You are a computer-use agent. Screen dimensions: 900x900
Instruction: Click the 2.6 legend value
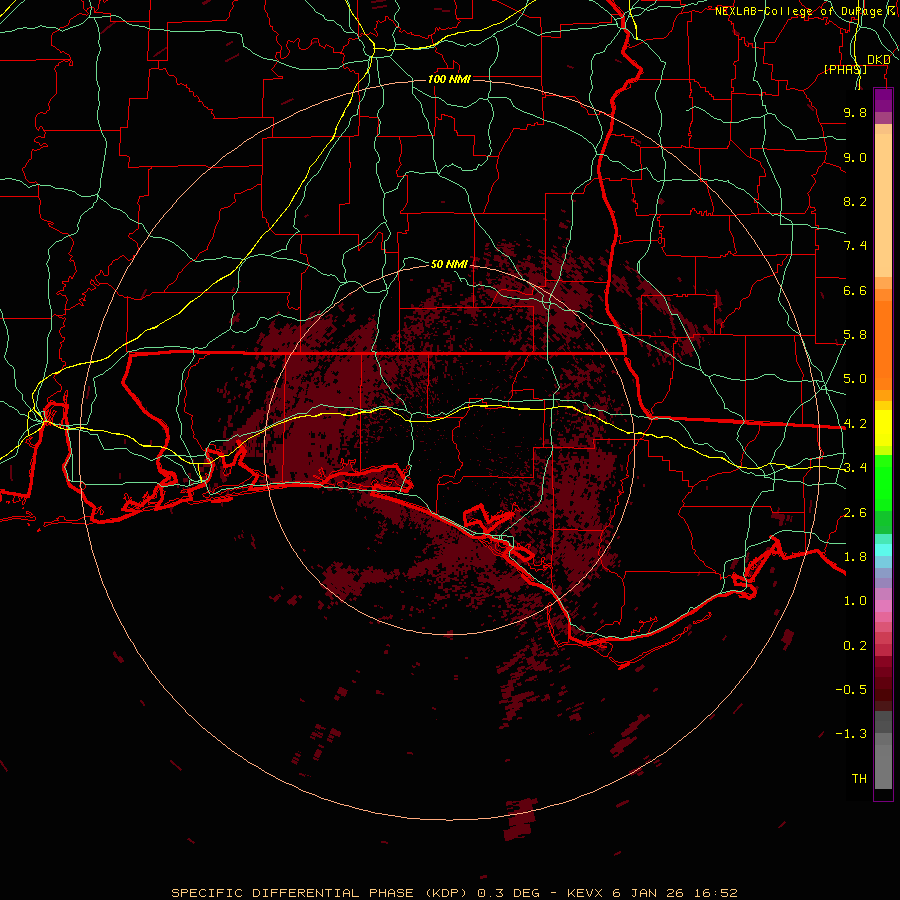(x=855, y=513)
